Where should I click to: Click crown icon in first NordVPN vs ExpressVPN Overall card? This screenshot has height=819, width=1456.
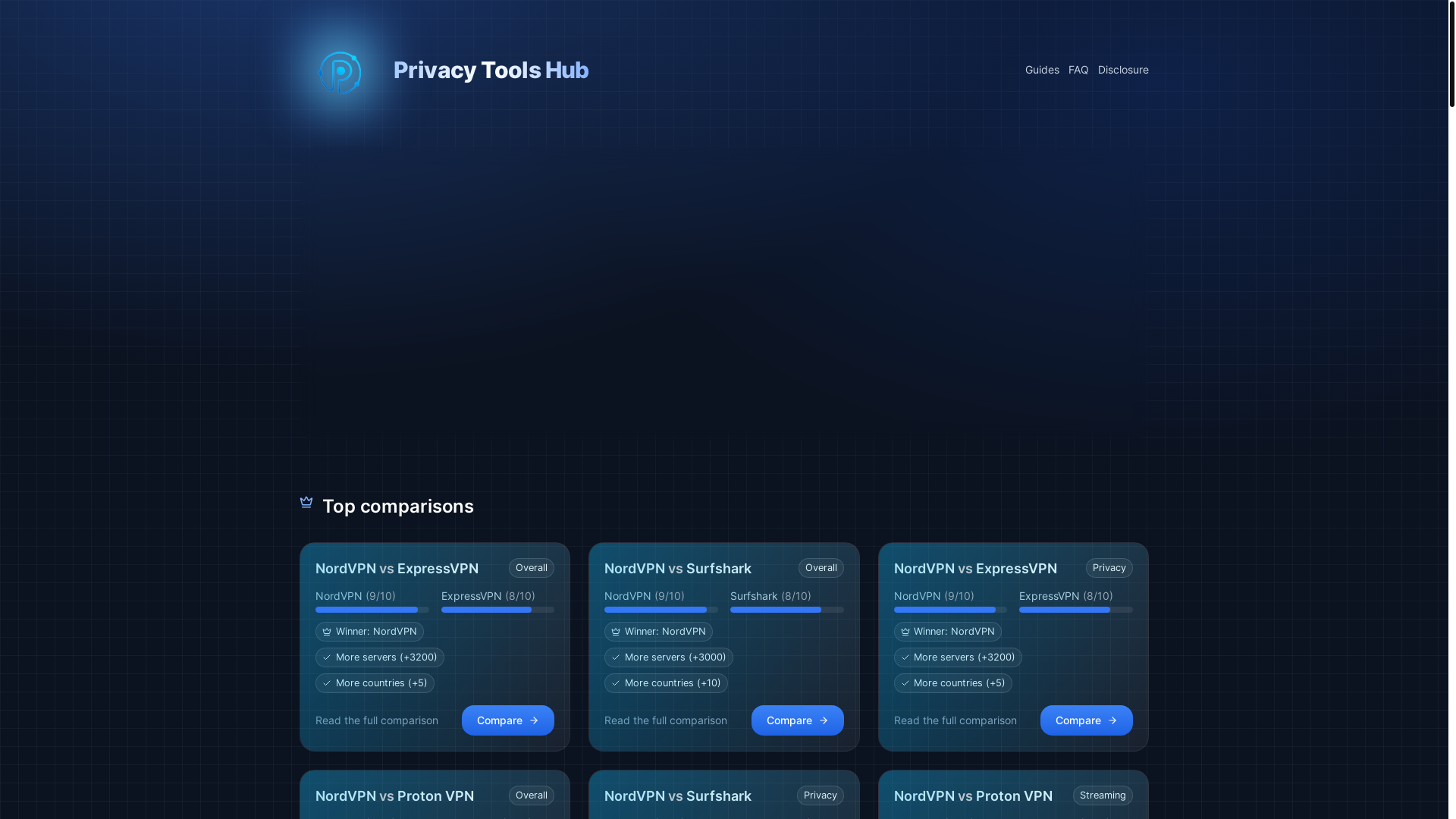(327, 632)
